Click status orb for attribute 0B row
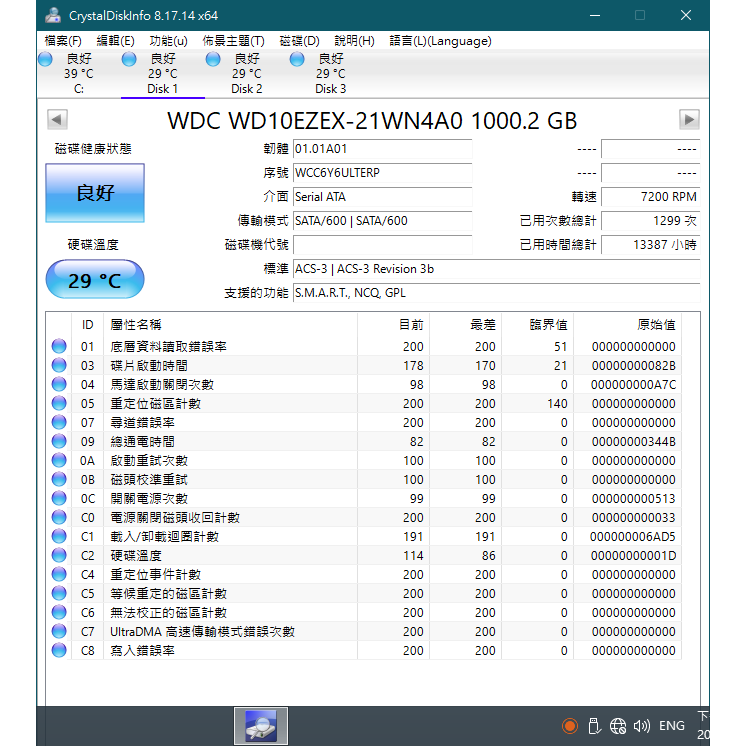Viewport: 746px width, 746px height. click(59, 479)
